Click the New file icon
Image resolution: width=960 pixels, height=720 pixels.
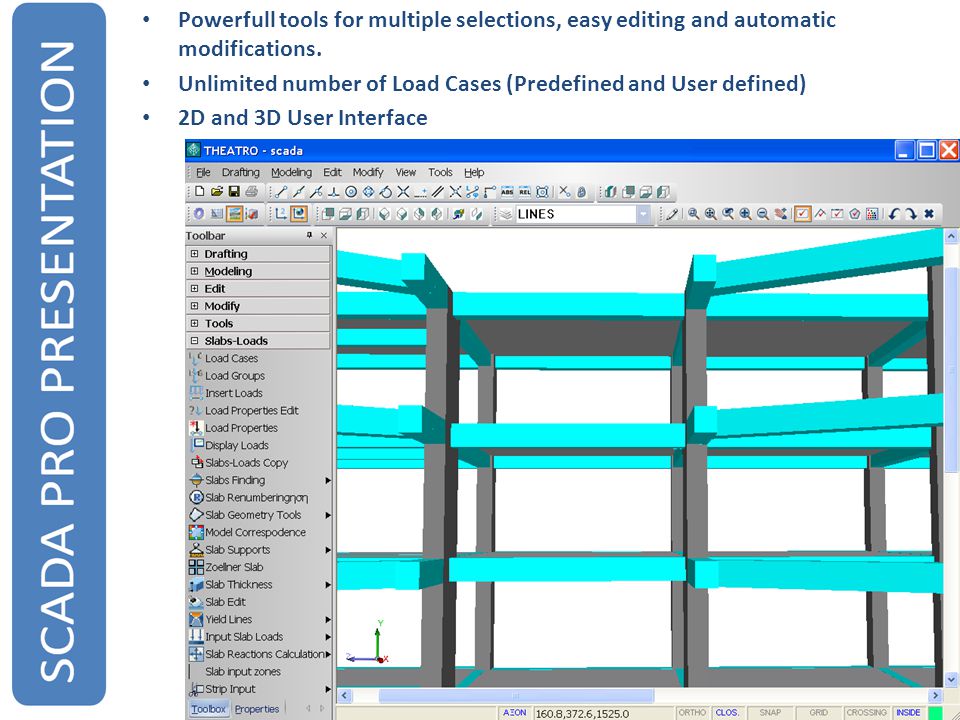200,192
